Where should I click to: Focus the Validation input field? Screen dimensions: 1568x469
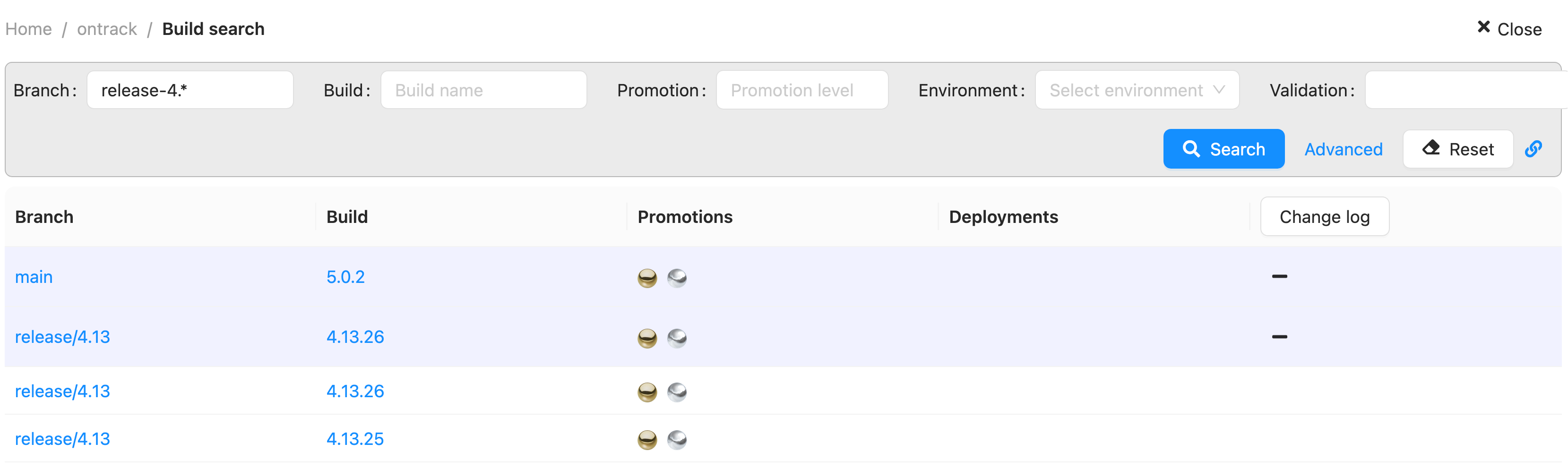pos(1466,90)
